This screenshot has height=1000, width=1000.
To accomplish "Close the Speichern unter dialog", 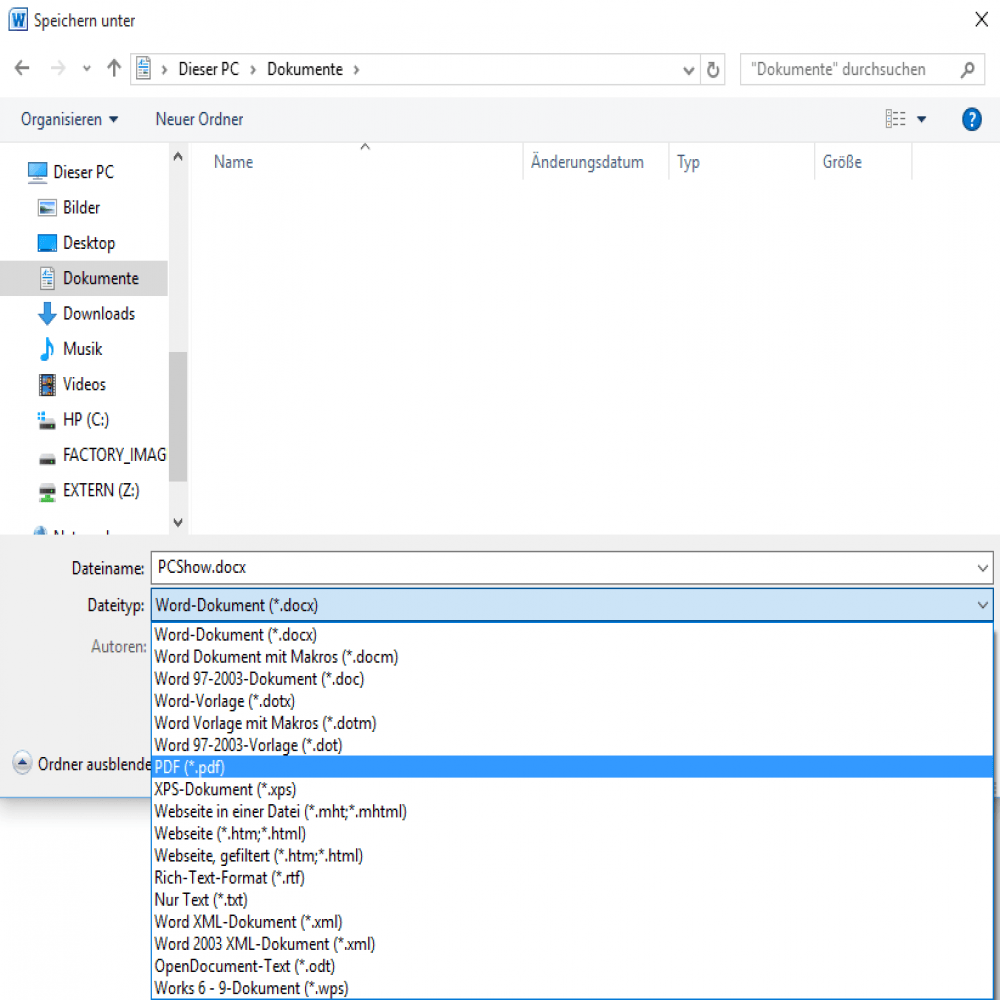I will 982,20.
